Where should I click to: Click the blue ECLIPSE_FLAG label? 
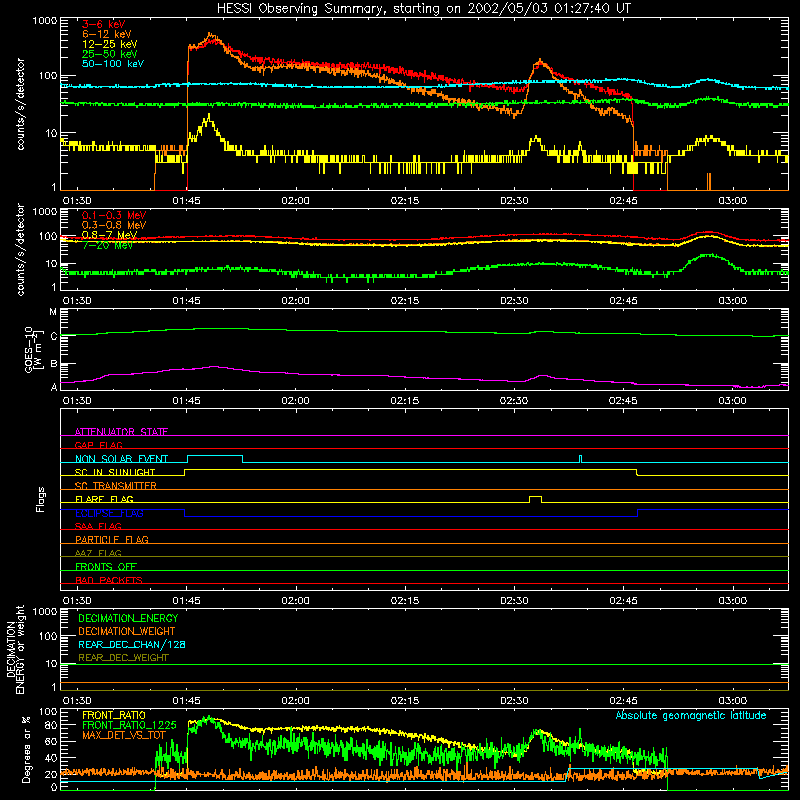[110, 513]
